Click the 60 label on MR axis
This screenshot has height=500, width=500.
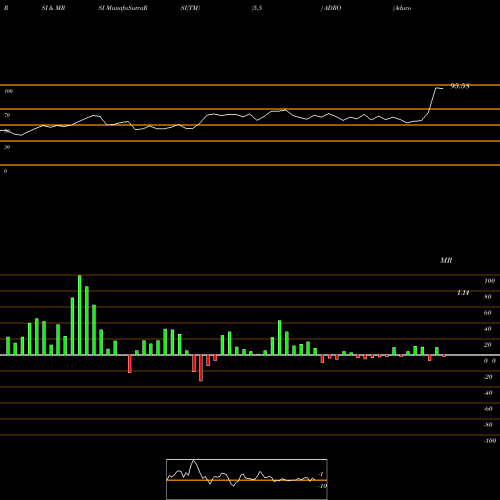point(488,313)
